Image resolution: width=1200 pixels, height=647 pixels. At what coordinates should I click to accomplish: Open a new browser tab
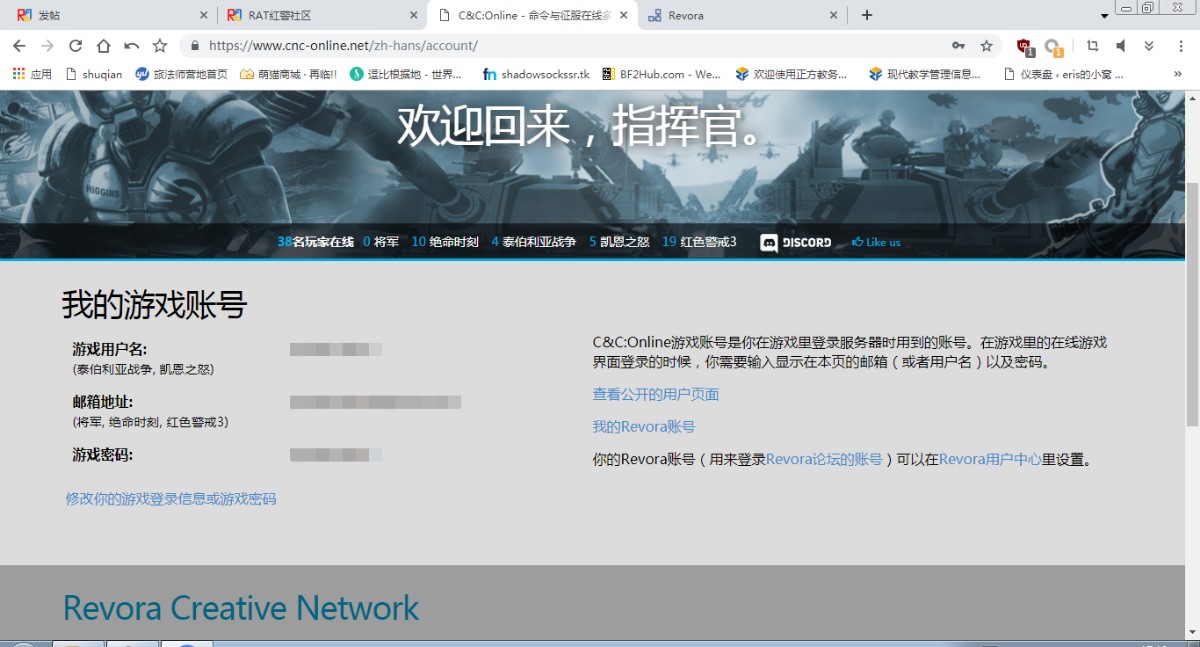867,15
